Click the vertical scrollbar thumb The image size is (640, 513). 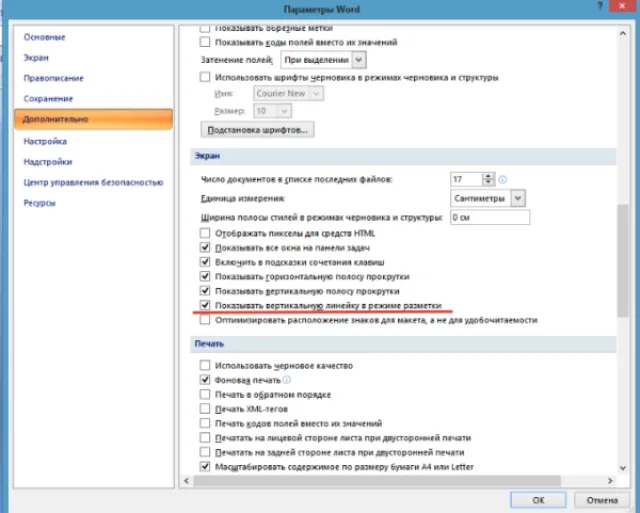click(623, 260)
